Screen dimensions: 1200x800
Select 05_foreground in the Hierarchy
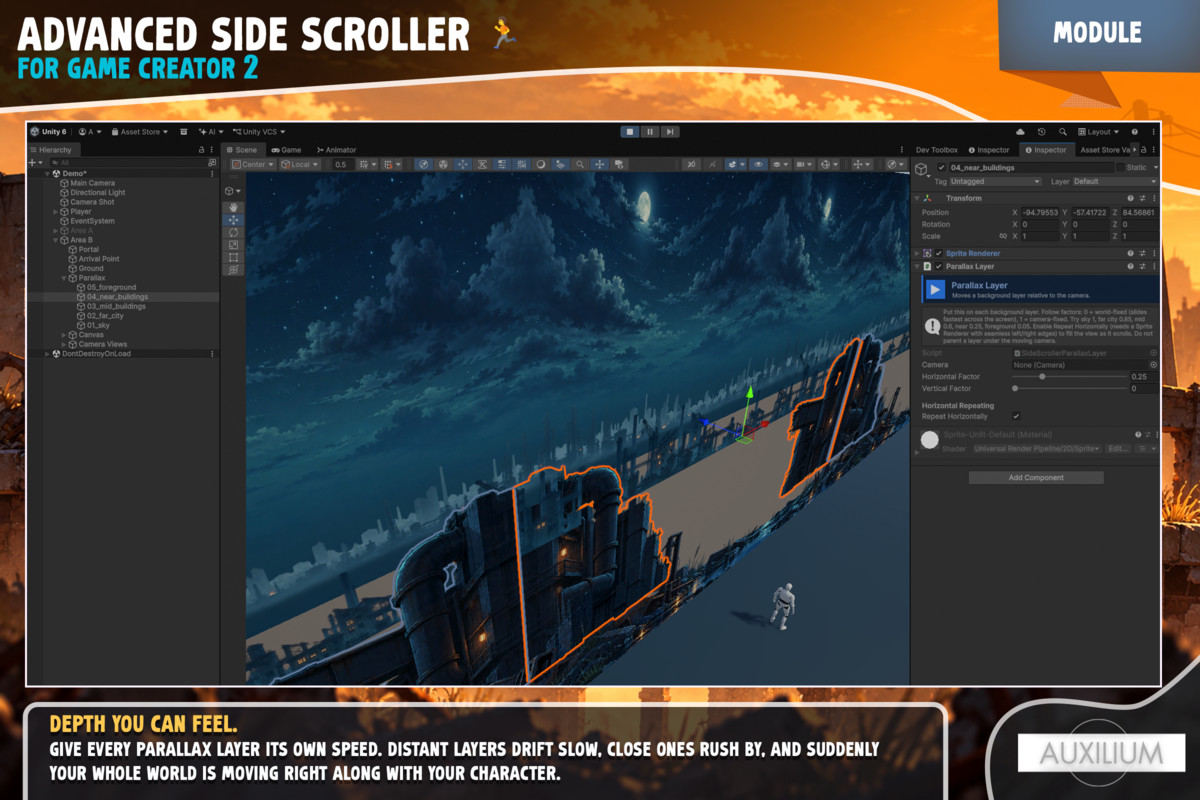click(x=111, y=287)
